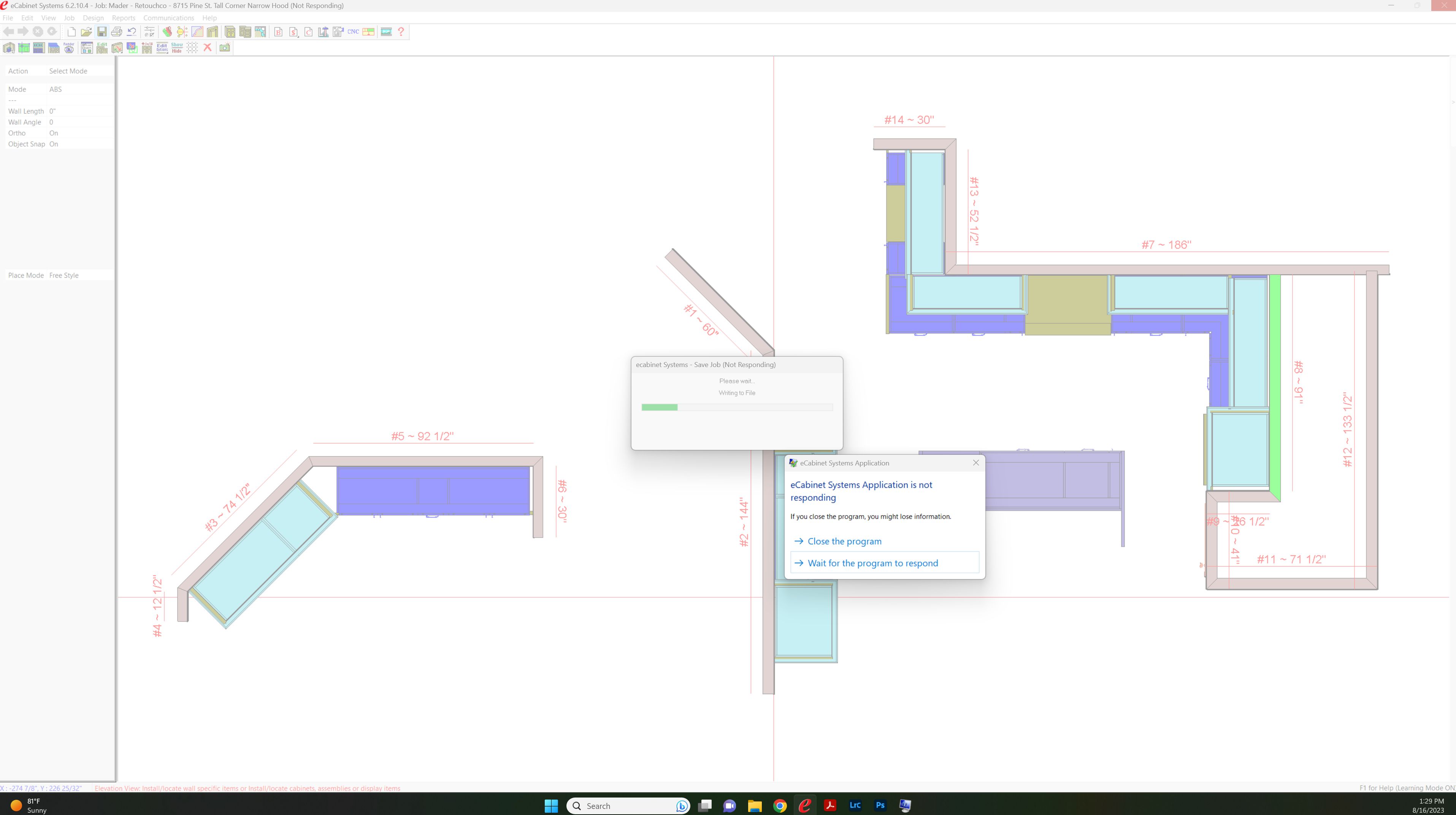Open the Design menu
Viewport: 1456px width, 815px height.
click(x=93, y=18)
